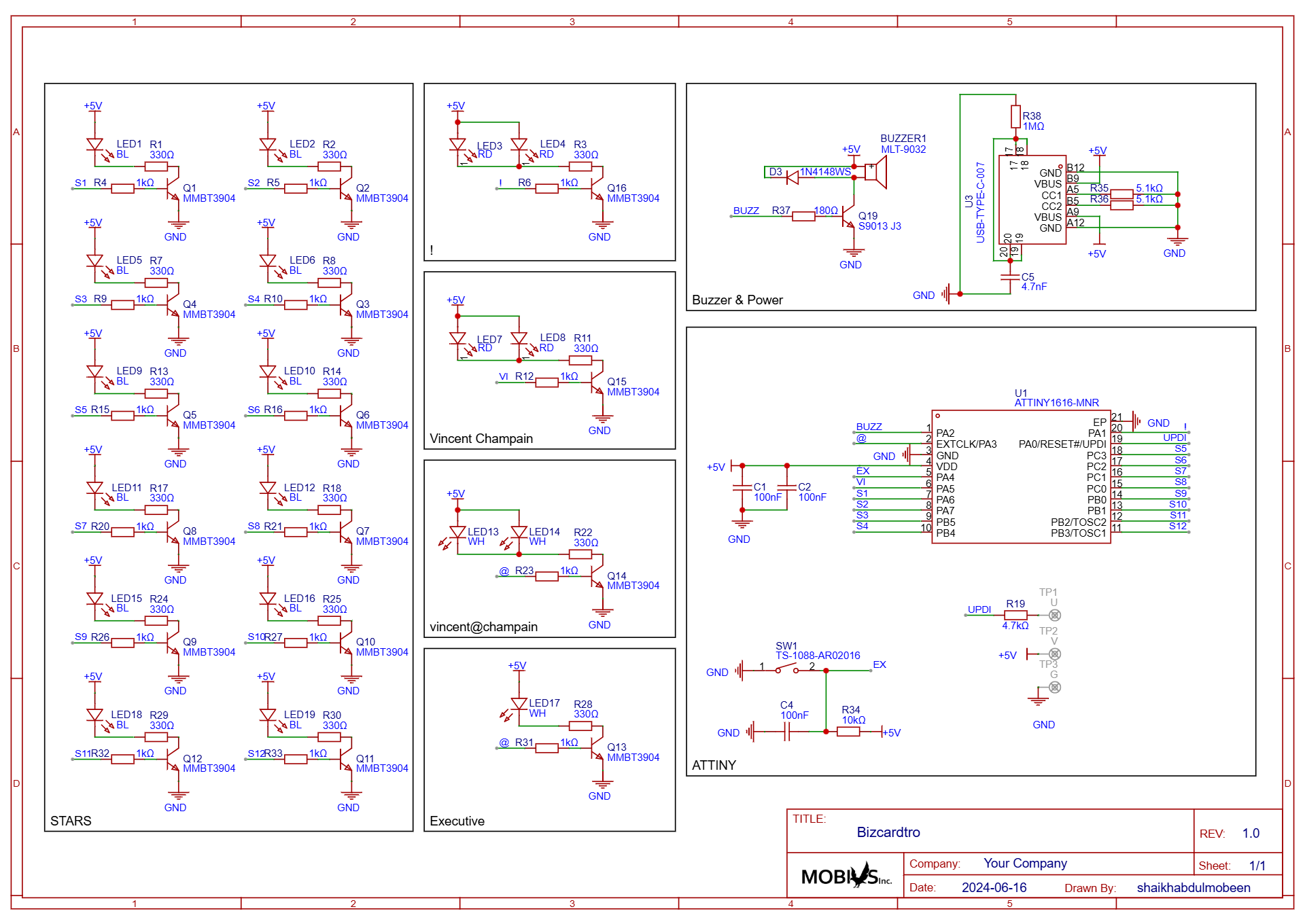Viewport: 1305px width, 924px height.
Task: Select the LED17 diode symbol
Action: tap(519, 704)
